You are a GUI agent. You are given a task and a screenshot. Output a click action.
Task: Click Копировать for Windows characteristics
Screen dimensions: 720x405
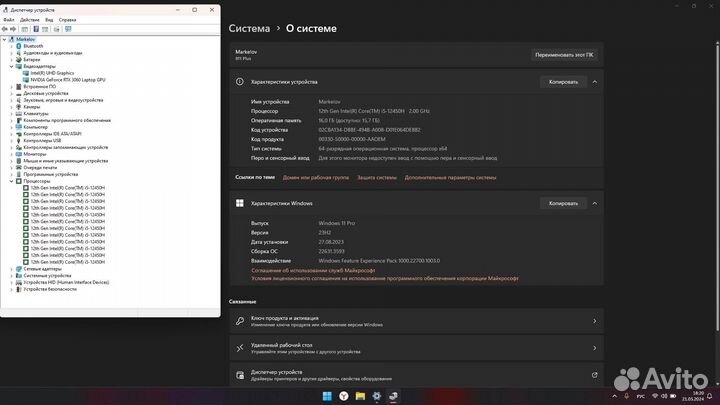click(x=563, y=203)
